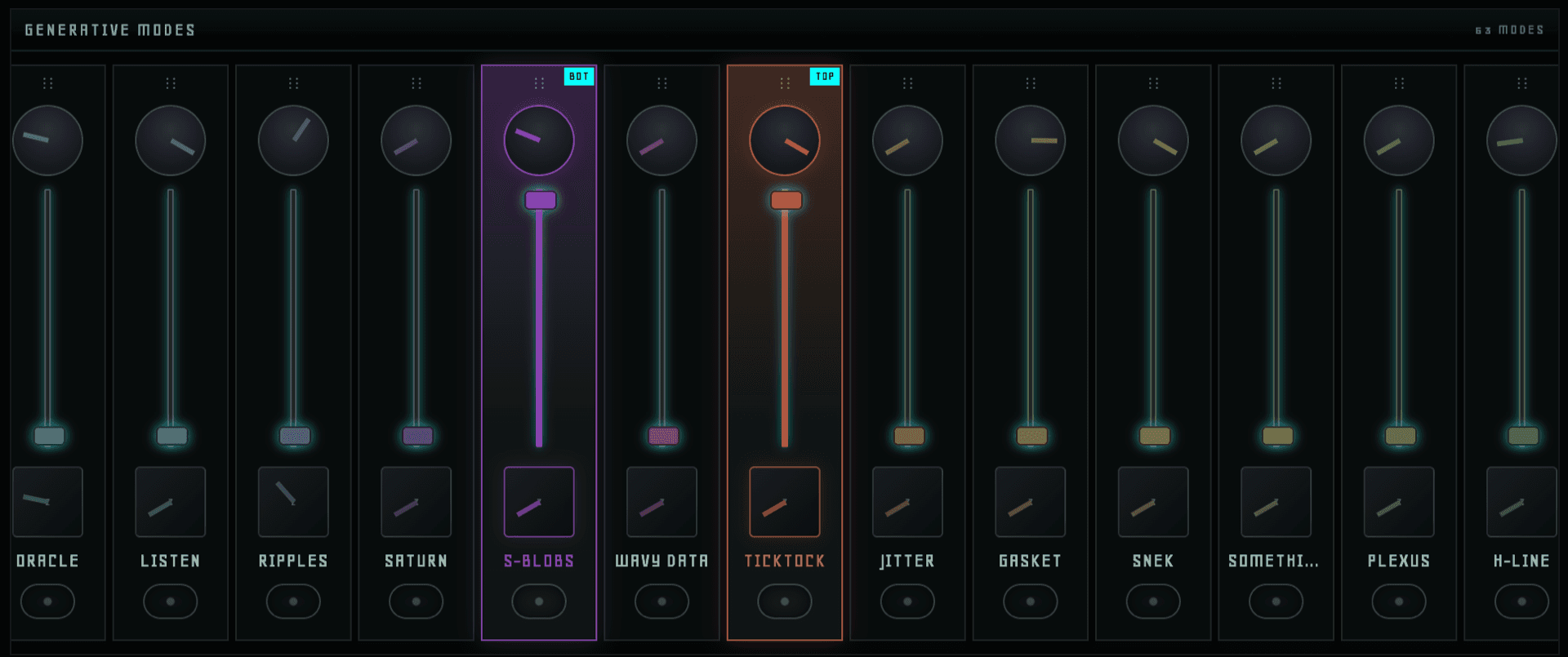Toggle the pill switch under S-BLOBS
Screen dimensions: 1568x657
point(539,602)
